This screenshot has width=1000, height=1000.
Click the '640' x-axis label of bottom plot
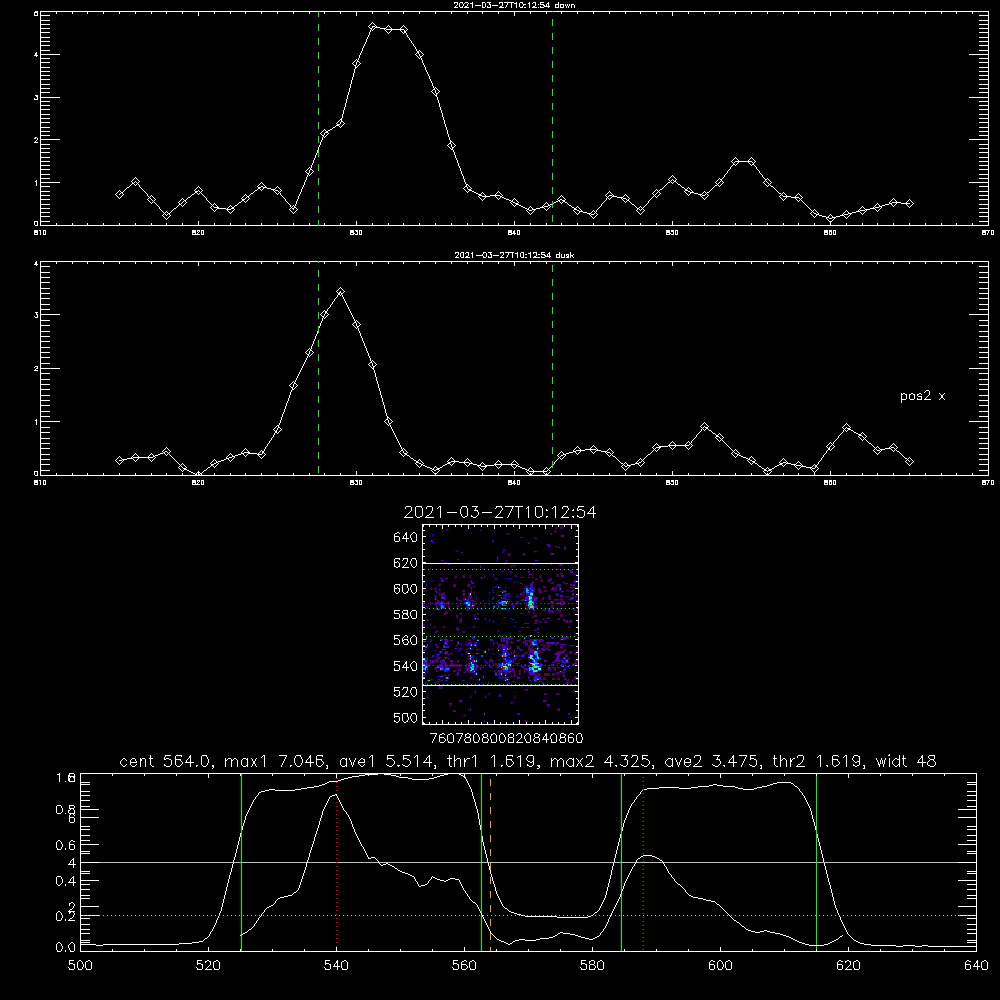[x=976, y=966]
